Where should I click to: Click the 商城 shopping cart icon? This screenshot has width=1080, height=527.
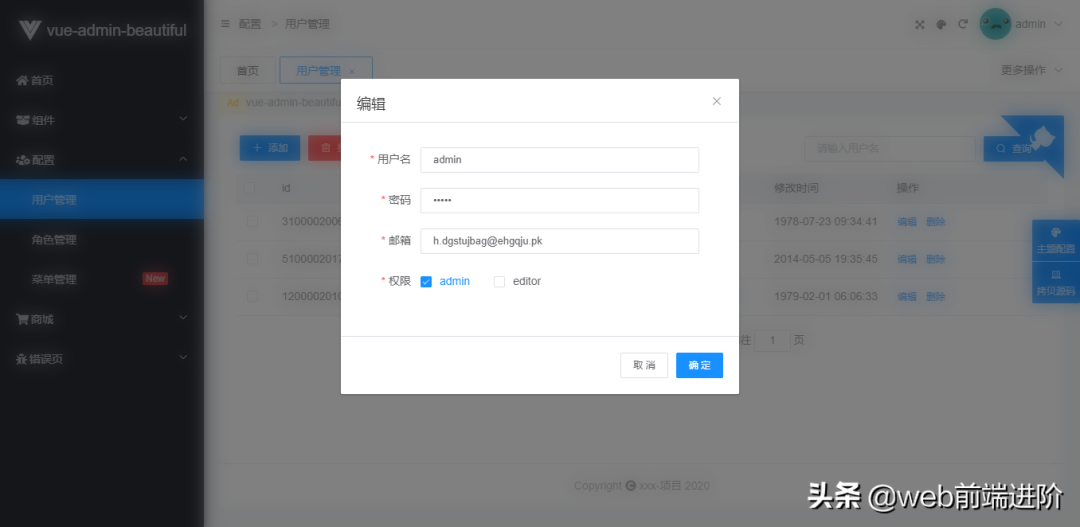point(22,320)
